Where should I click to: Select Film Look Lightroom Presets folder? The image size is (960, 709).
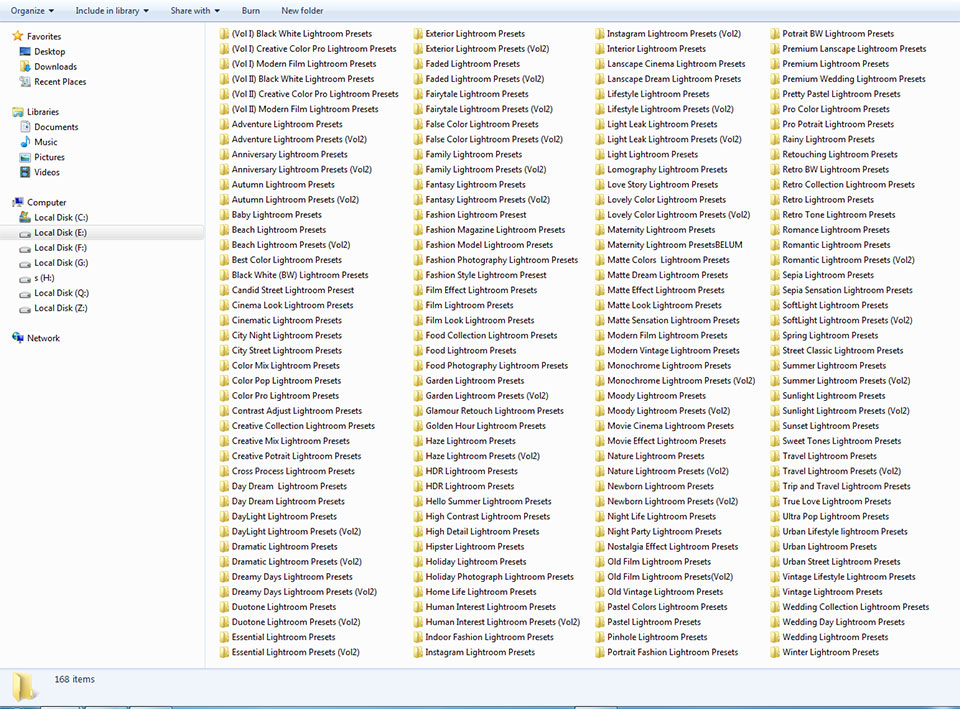pyautogui.click(x=474, y=320)
